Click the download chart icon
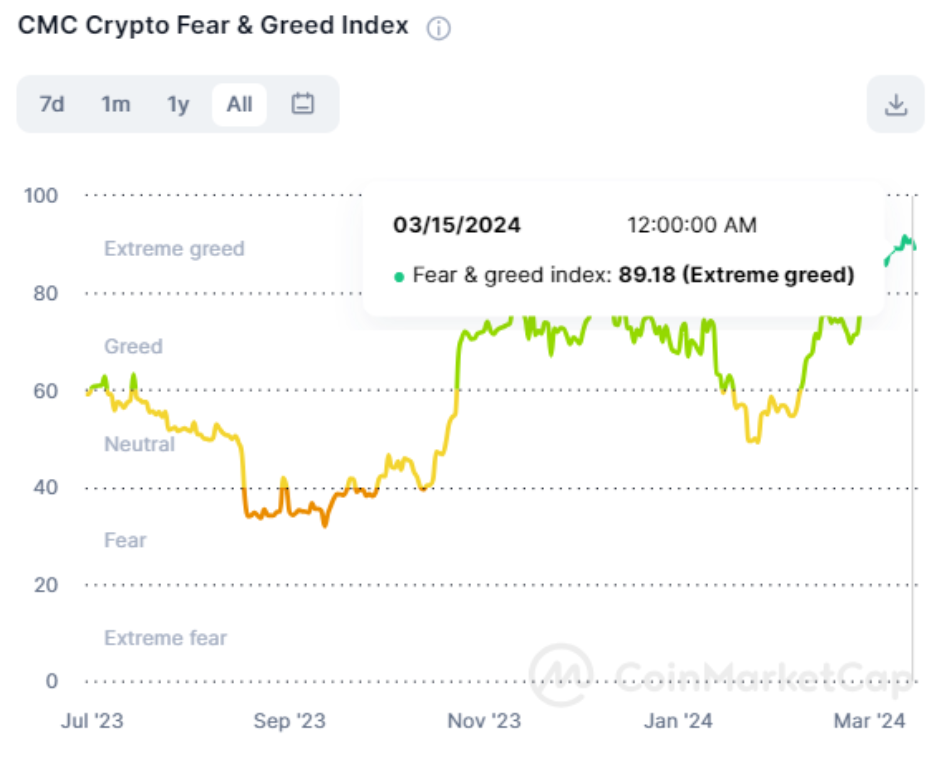938x766 pixels. click(x=896, y=104)
